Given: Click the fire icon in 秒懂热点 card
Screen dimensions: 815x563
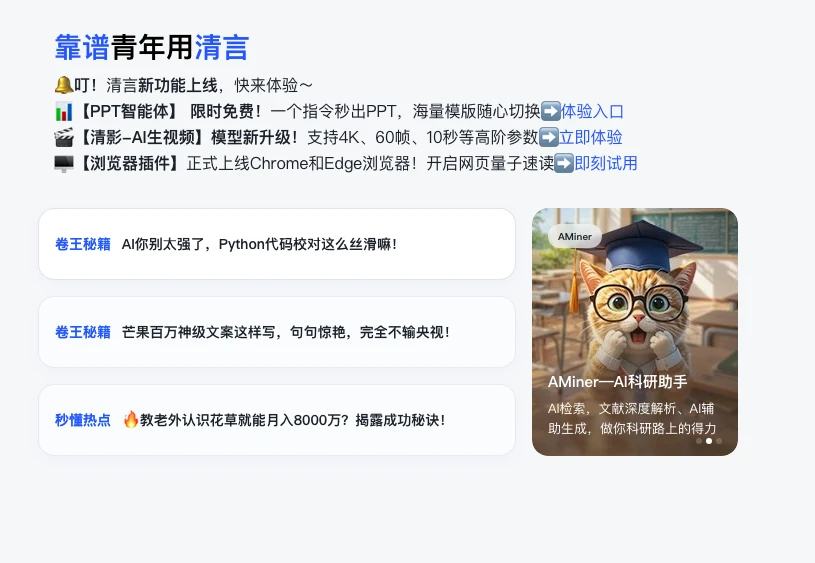Looking at the screenshot, I should pyautogui.click(x=130, y=419).
